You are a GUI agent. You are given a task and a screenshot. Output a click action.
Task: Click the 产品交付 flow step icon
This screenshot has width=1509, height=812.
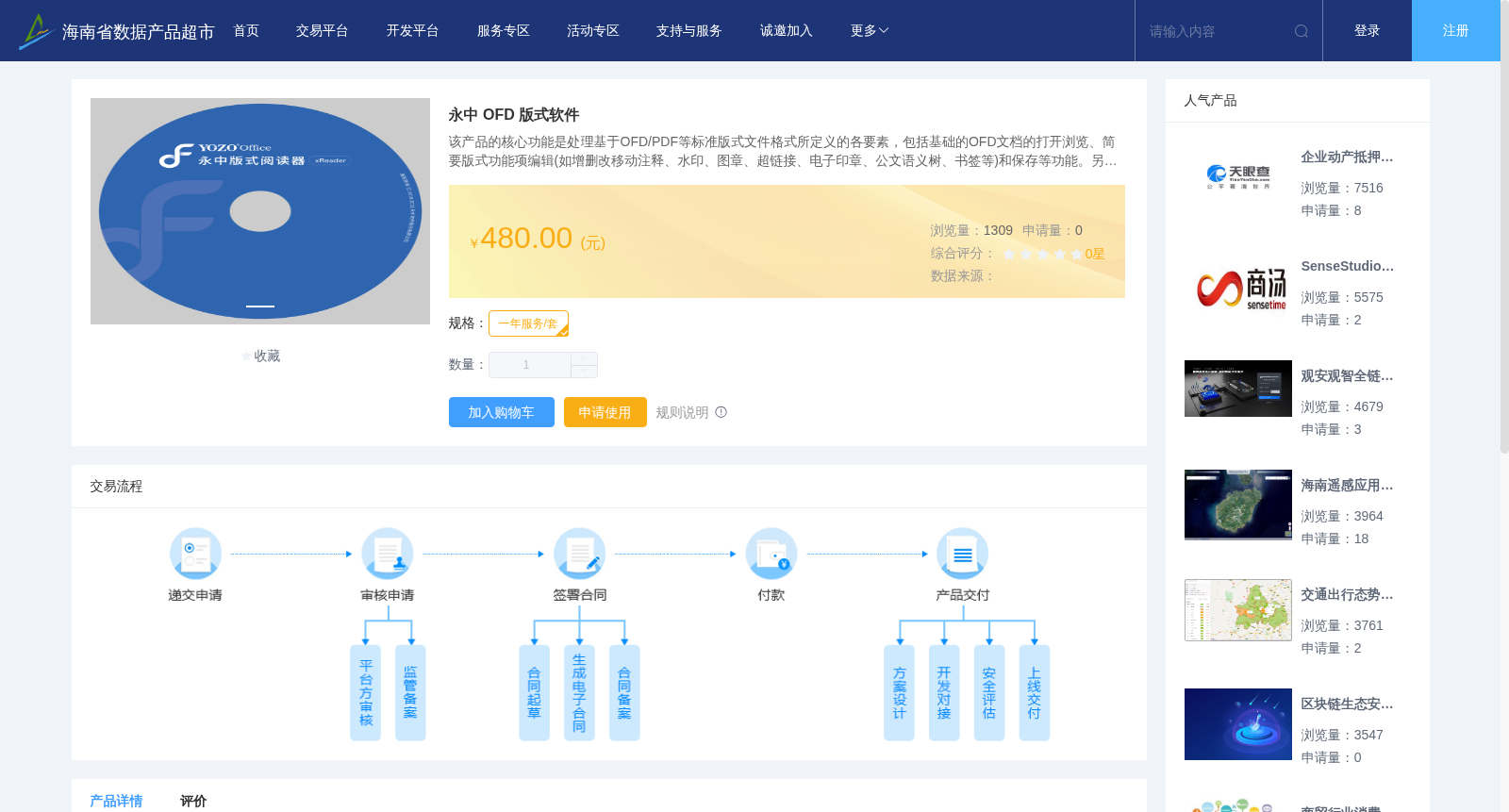[x=963, y=554]
